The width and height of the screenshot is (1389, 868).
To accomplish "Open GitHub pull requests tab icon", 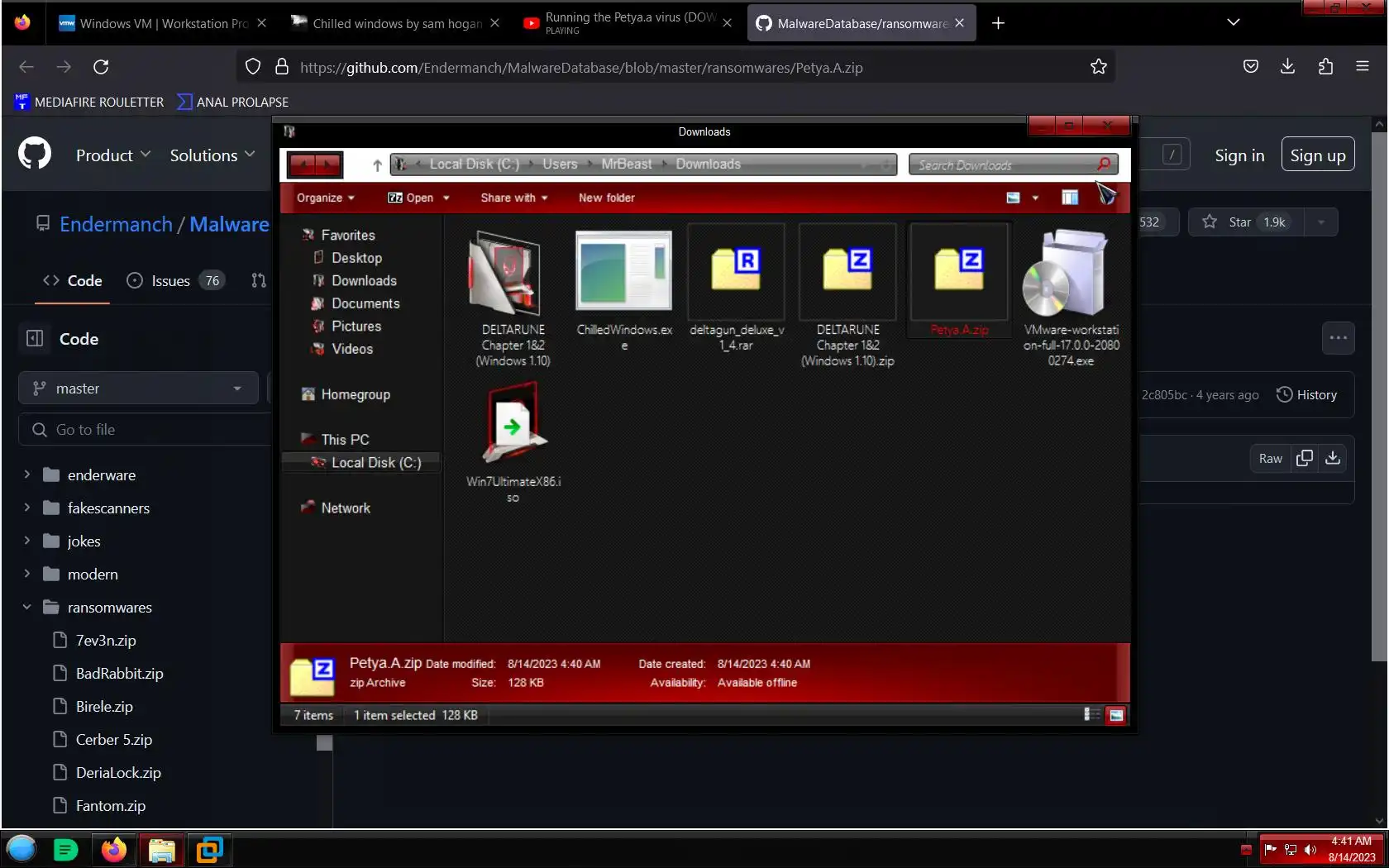I will 259,281.
